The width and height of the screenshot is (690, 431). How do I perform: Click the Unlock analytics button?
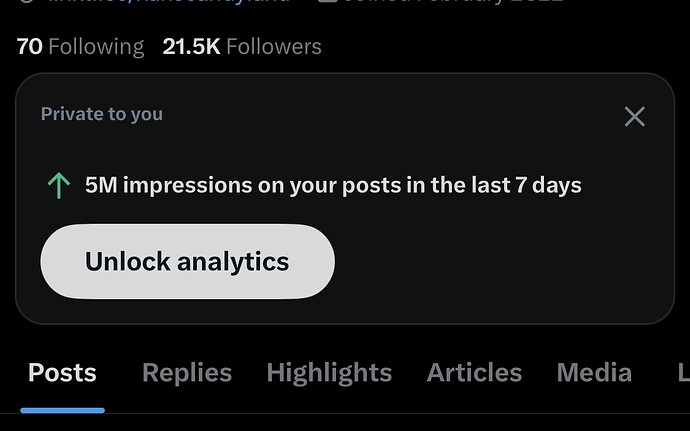point(187,262)
